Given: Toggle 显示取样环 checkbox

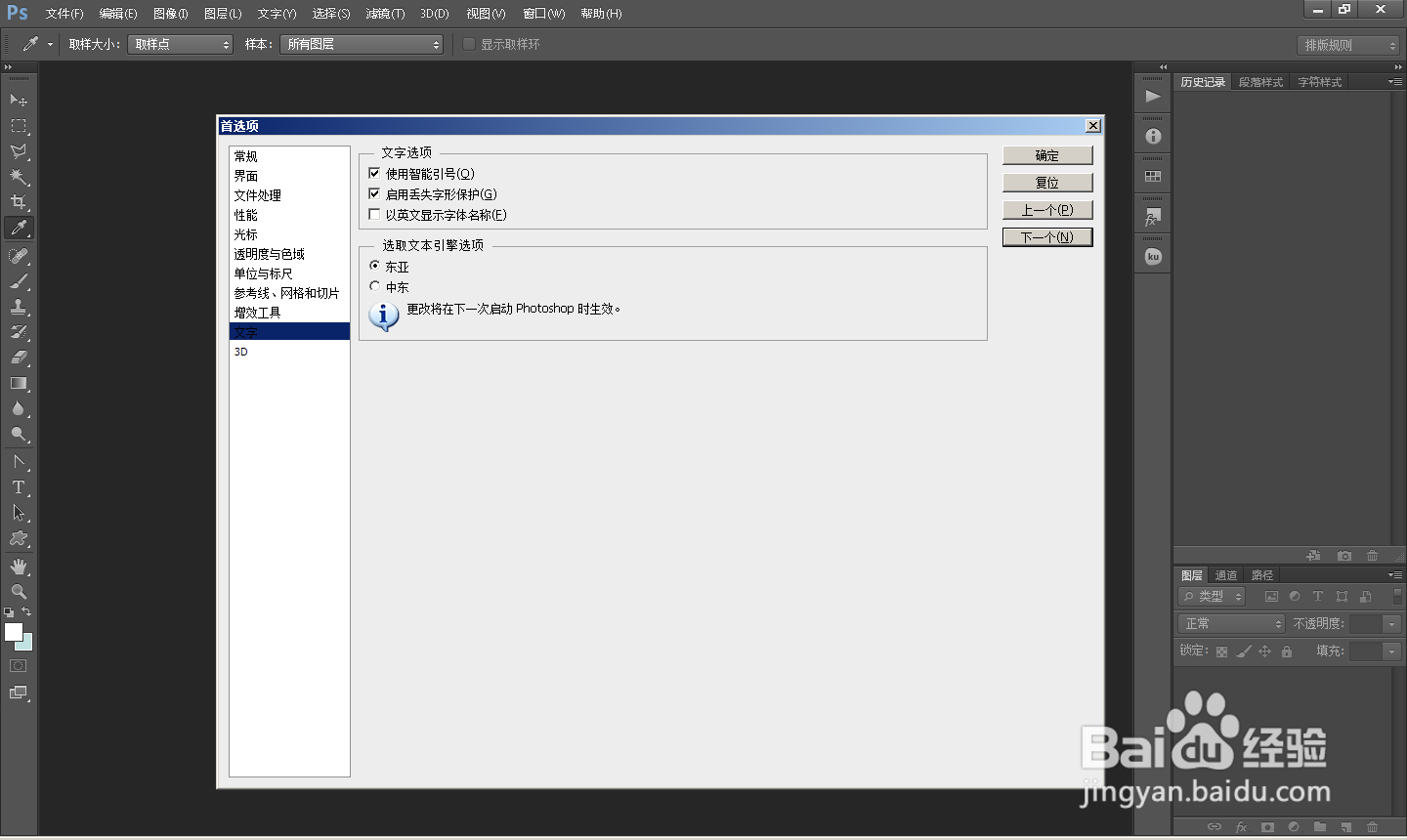Looking at the screenshot, I should [x=469, y=44].
